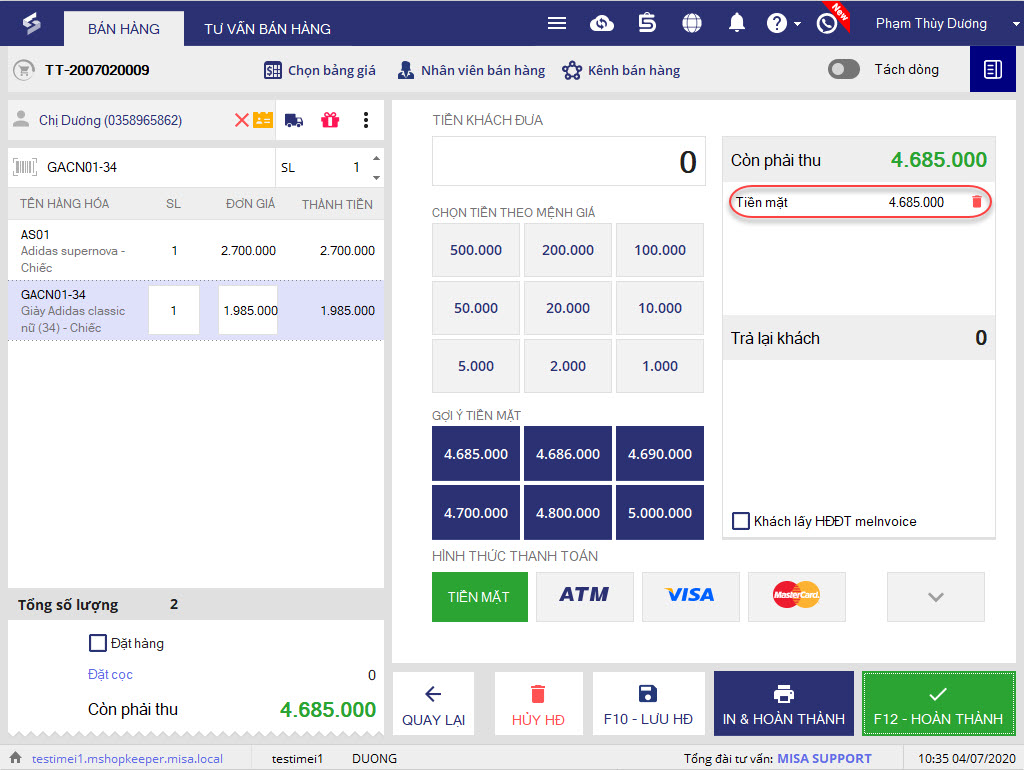This screenshot has width=1024, height=770.
Task: Open Nhân viên bán hàng
Action: [x=472, y=70]
